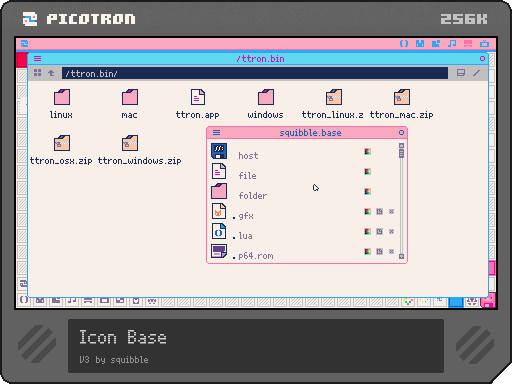The image size is (512, 384).
Task: Close the squibble.base window
Action: click(x=401, y=133)
